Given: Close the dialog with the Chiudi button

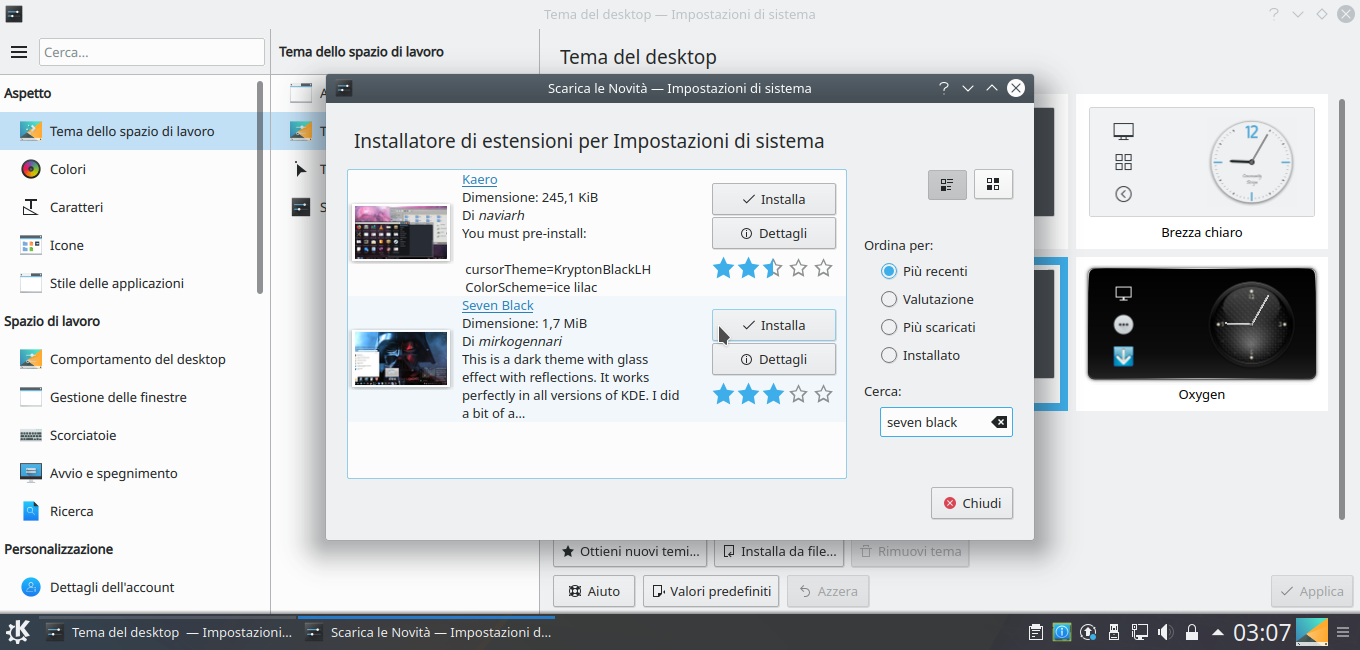Looking at the screenshot, I should click(972, 503).
